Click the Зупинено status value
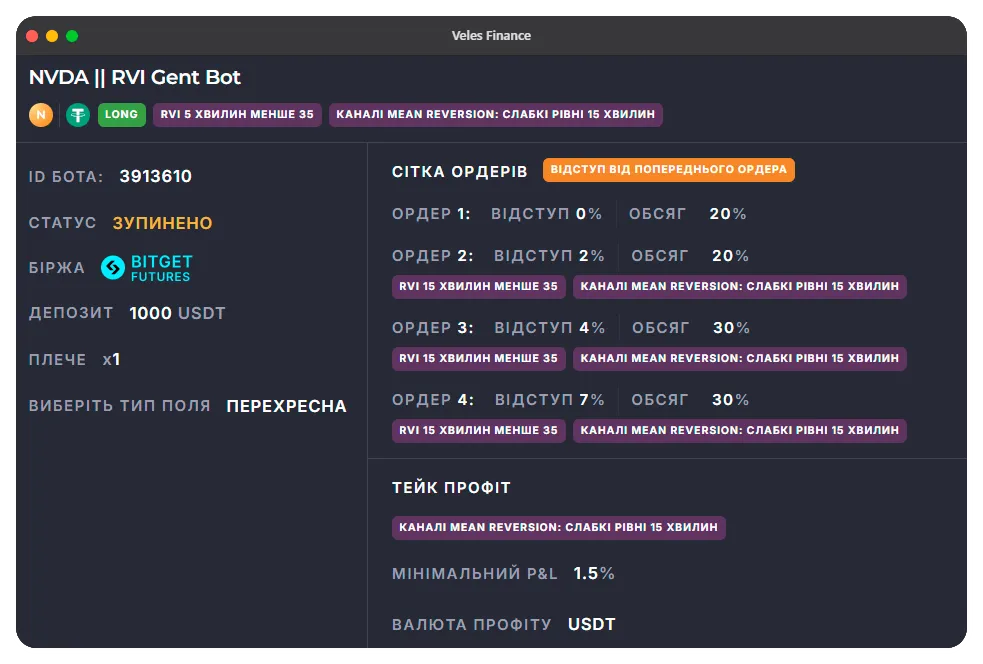Viewport: 983px width, 664px height. (x=162, y=223)
